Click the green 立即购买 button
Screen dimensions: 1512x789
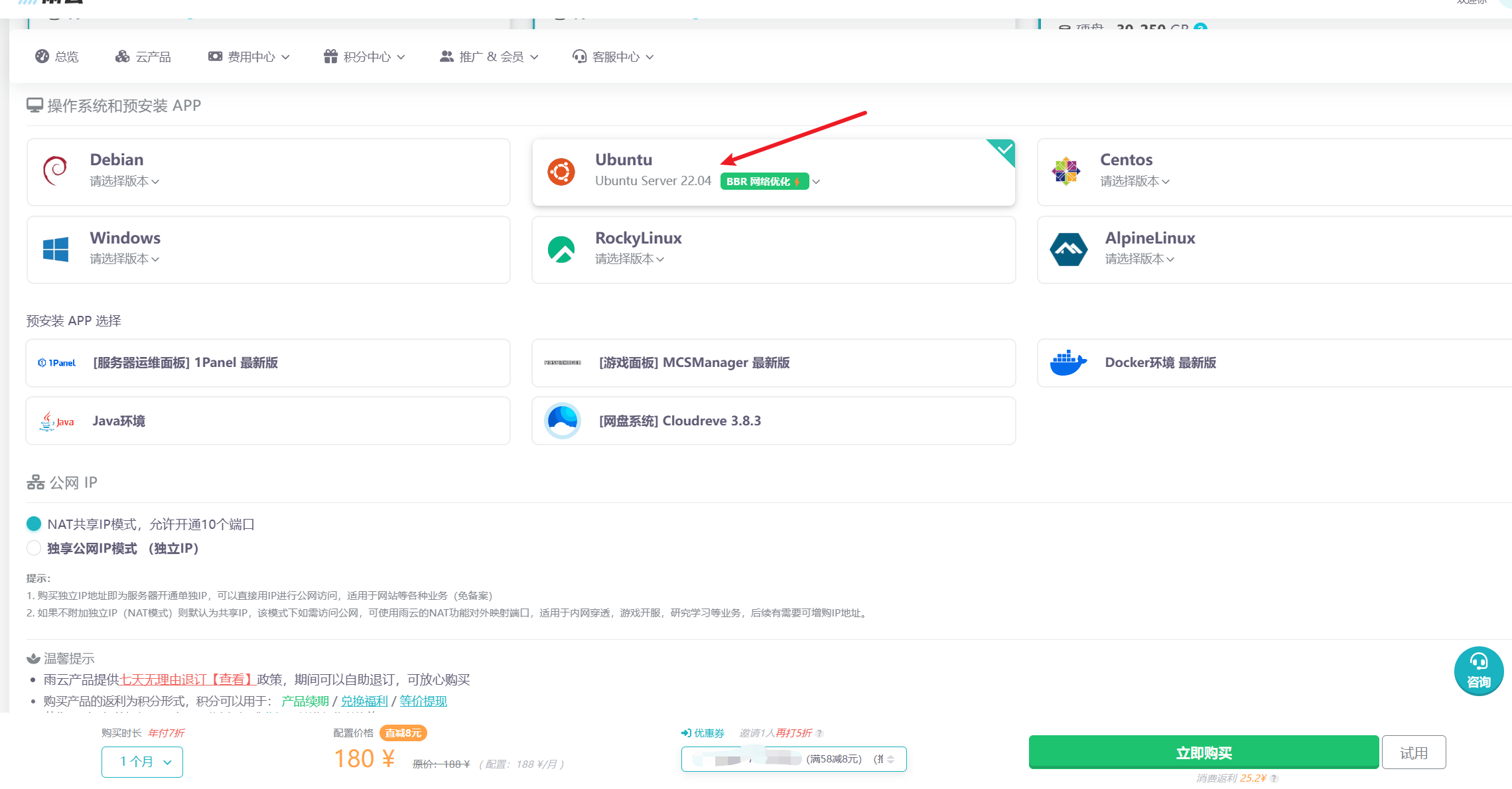click(1203, 753)
